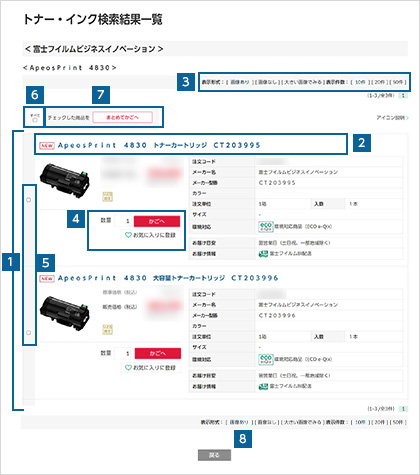Screen dimensions: 420x475
Task: Click NEW badge beside the CT203995 title
Action: (47, 146)
